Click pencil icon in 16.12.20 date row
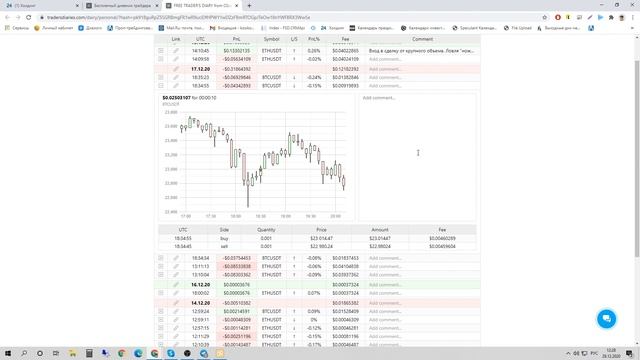 176,284
